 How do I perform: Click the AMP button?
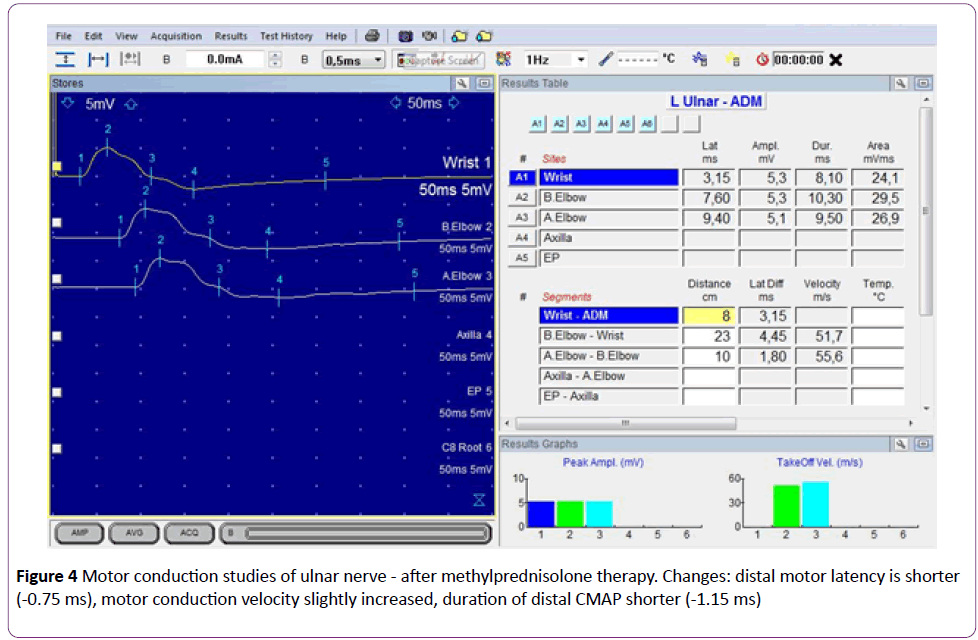[79, 533]
